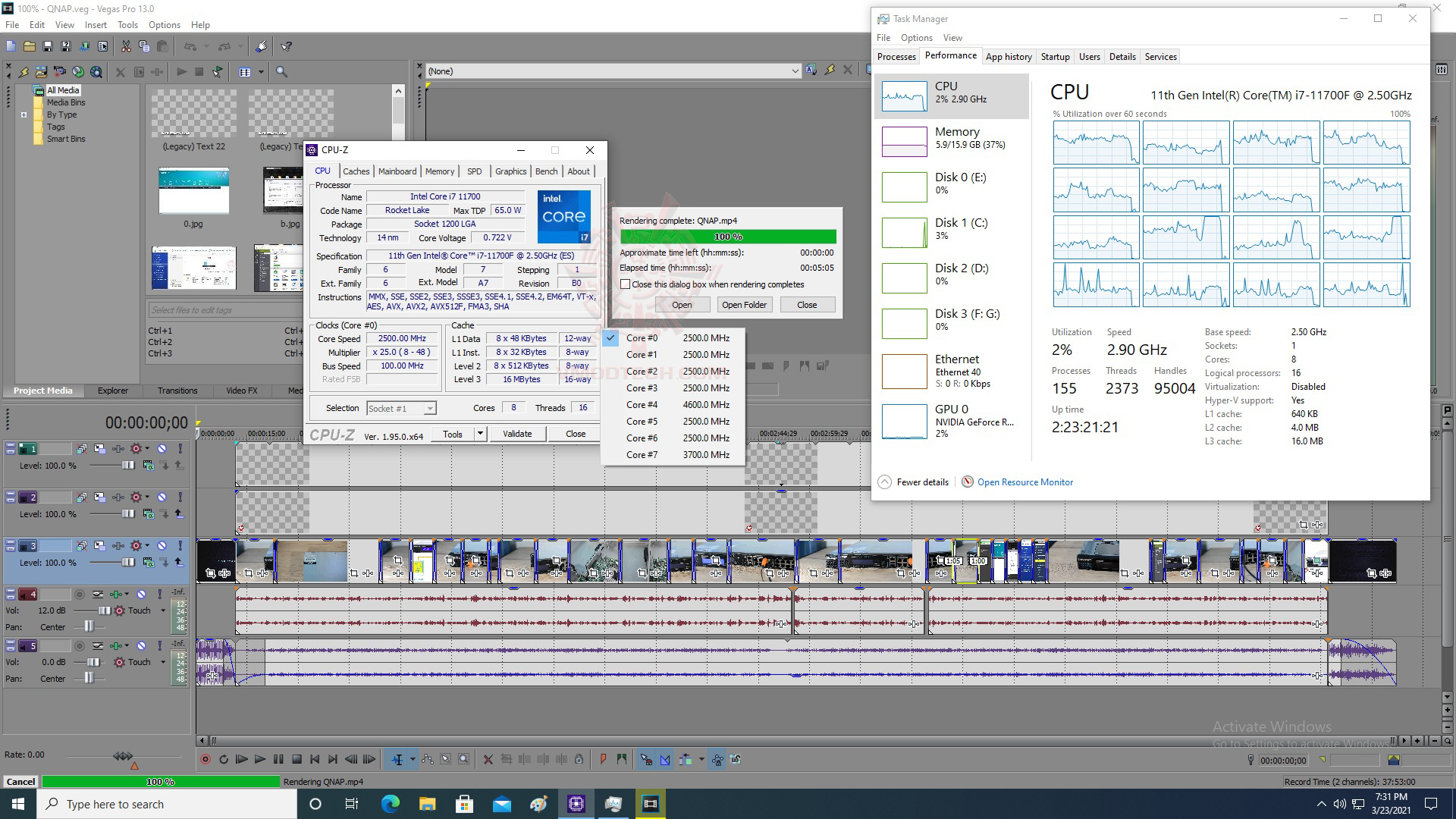Image resolution: width=1456 pixels, height=819 pixels.
Task: Click the Save project floppy icon
Action: pos(47,47)
